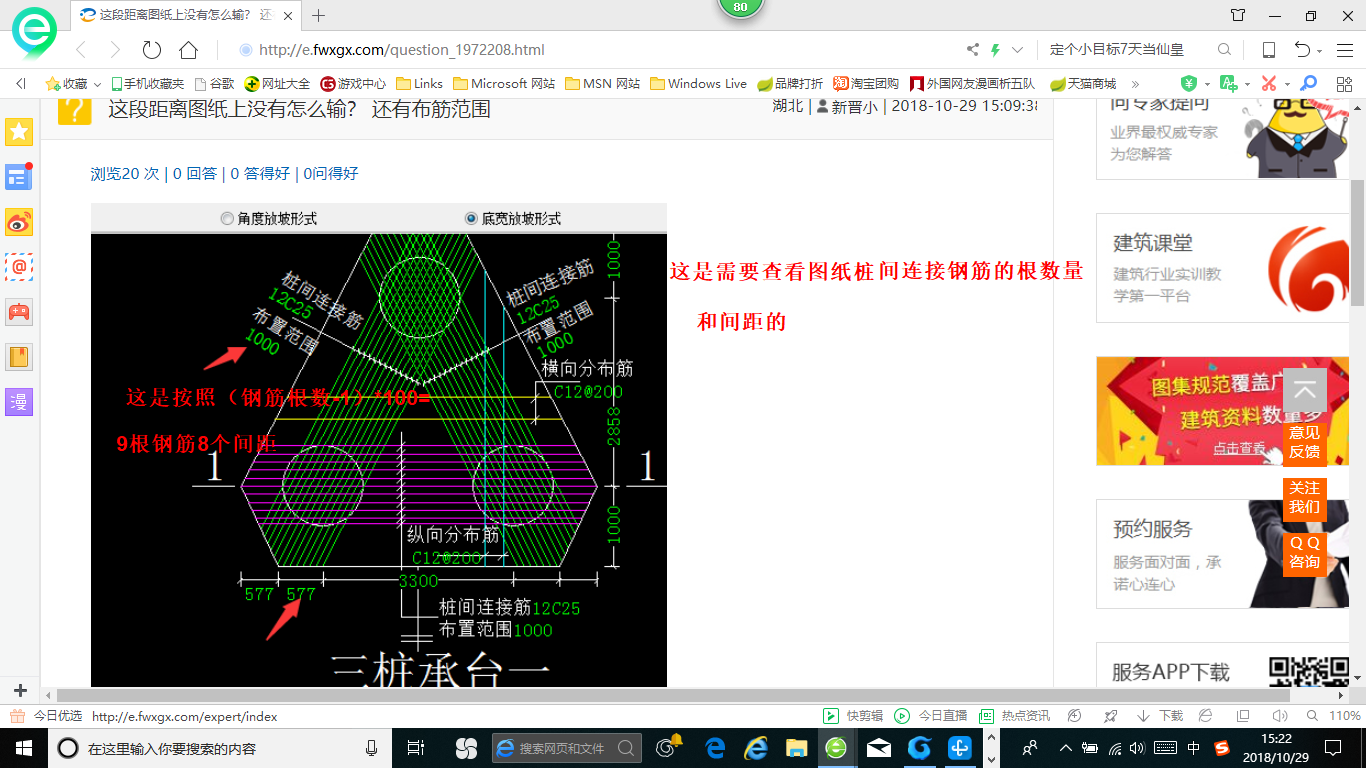Open the skin (shirt) icon in the title bar
The image size is (1366, 768).
pos(1238,15)
